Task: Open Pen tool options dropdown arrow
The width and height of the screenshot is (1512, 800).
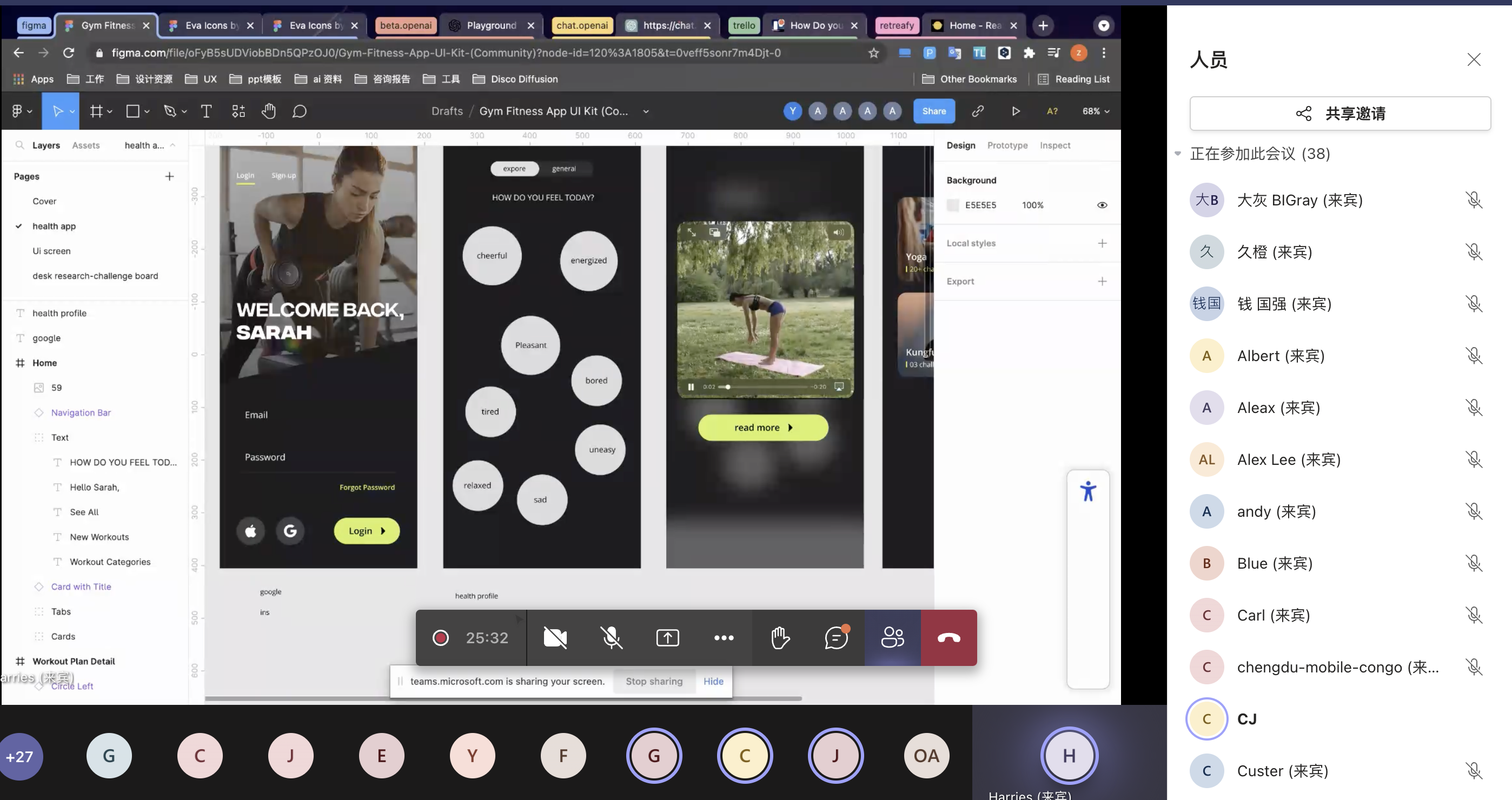Action: [x=184, y=111]
